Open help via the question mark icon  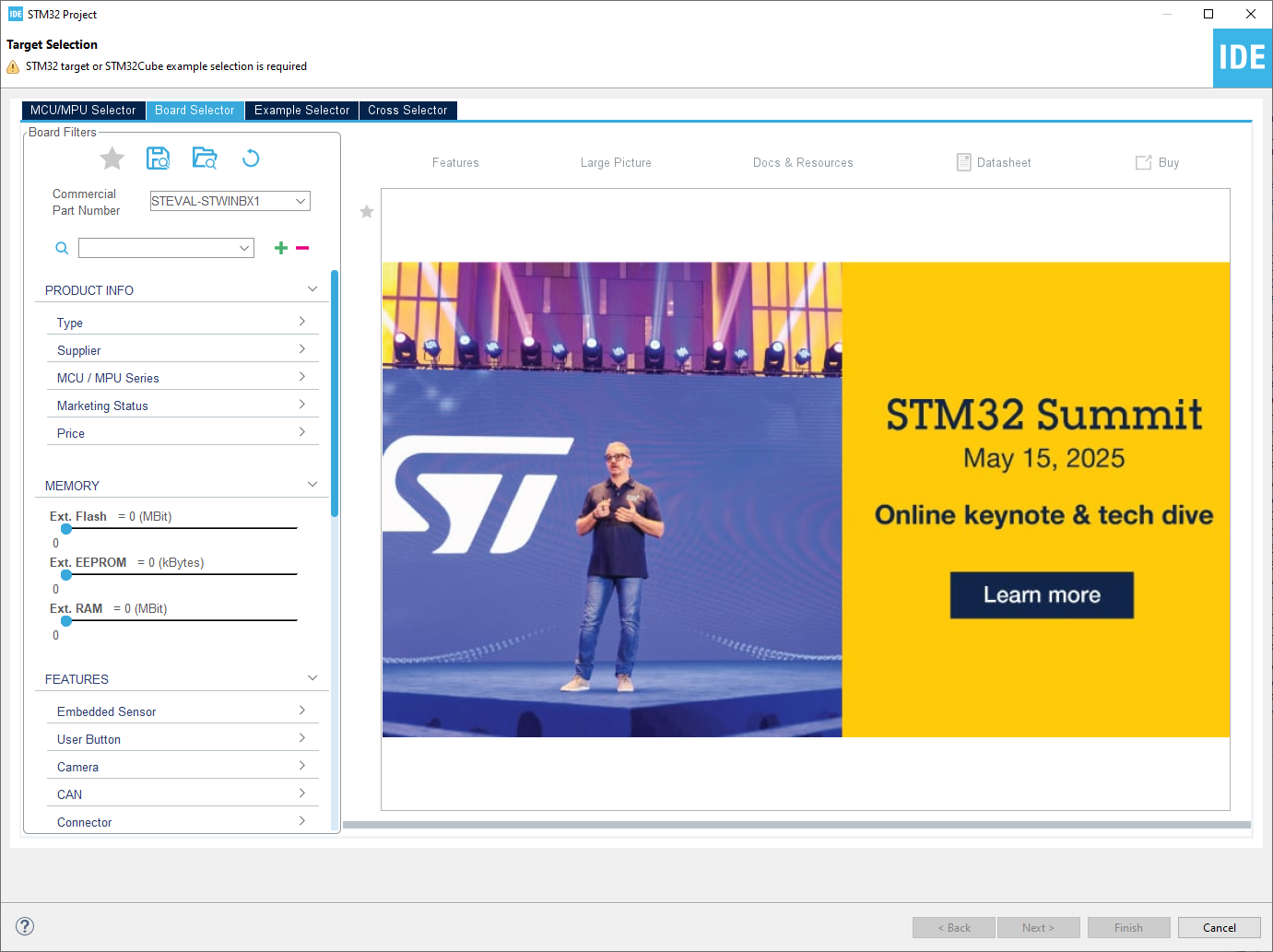click(24, 925)
